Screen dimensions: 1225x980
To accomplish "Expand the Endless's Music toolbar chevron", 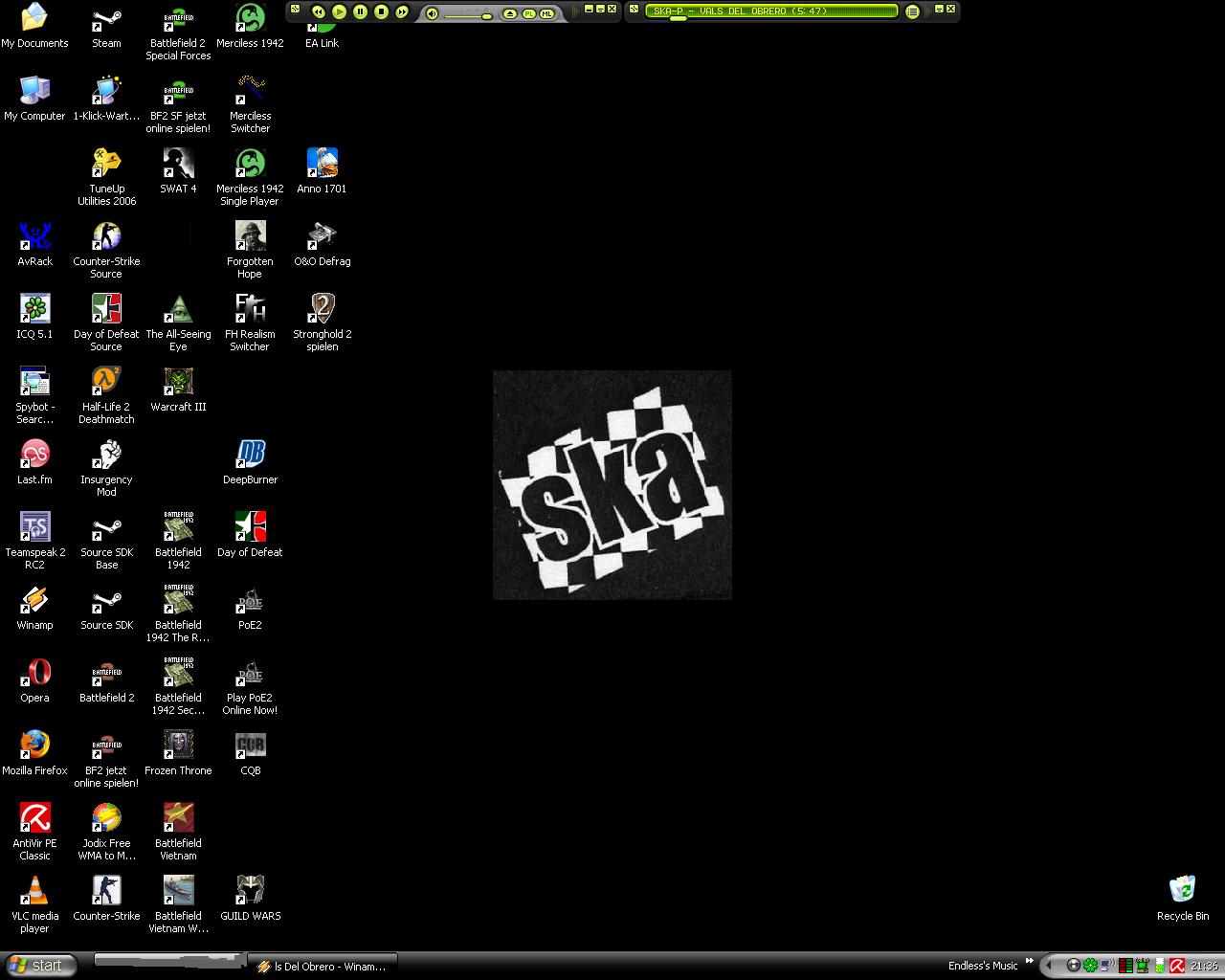I will (1030, 961).
